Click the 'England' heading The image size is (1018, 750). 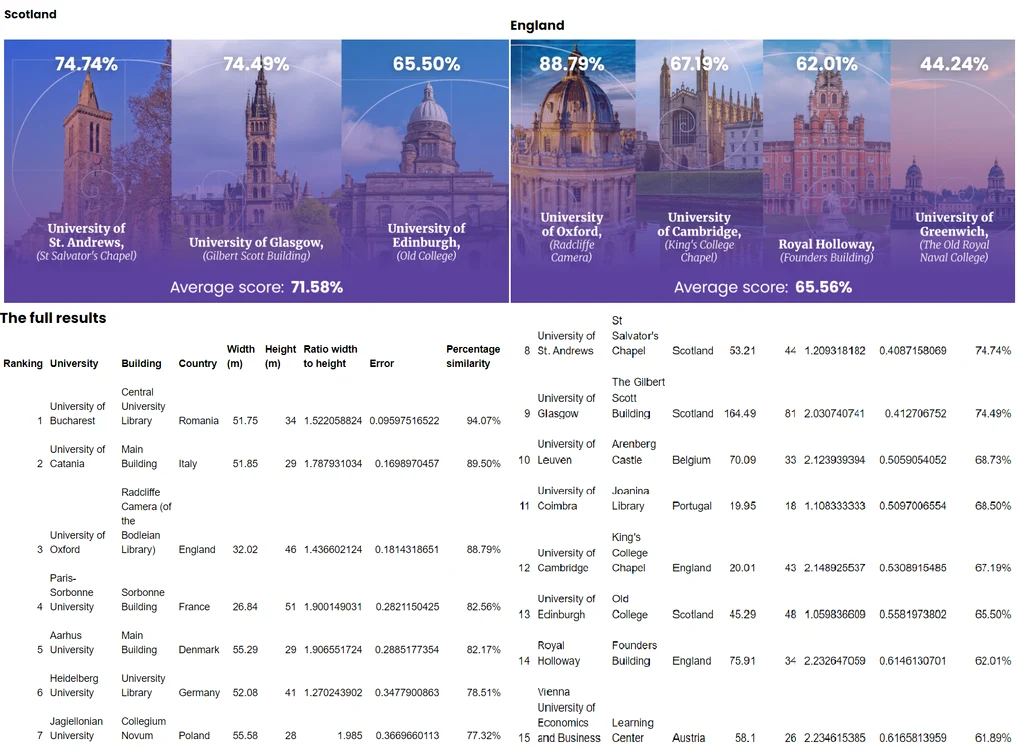click(537, 25)
